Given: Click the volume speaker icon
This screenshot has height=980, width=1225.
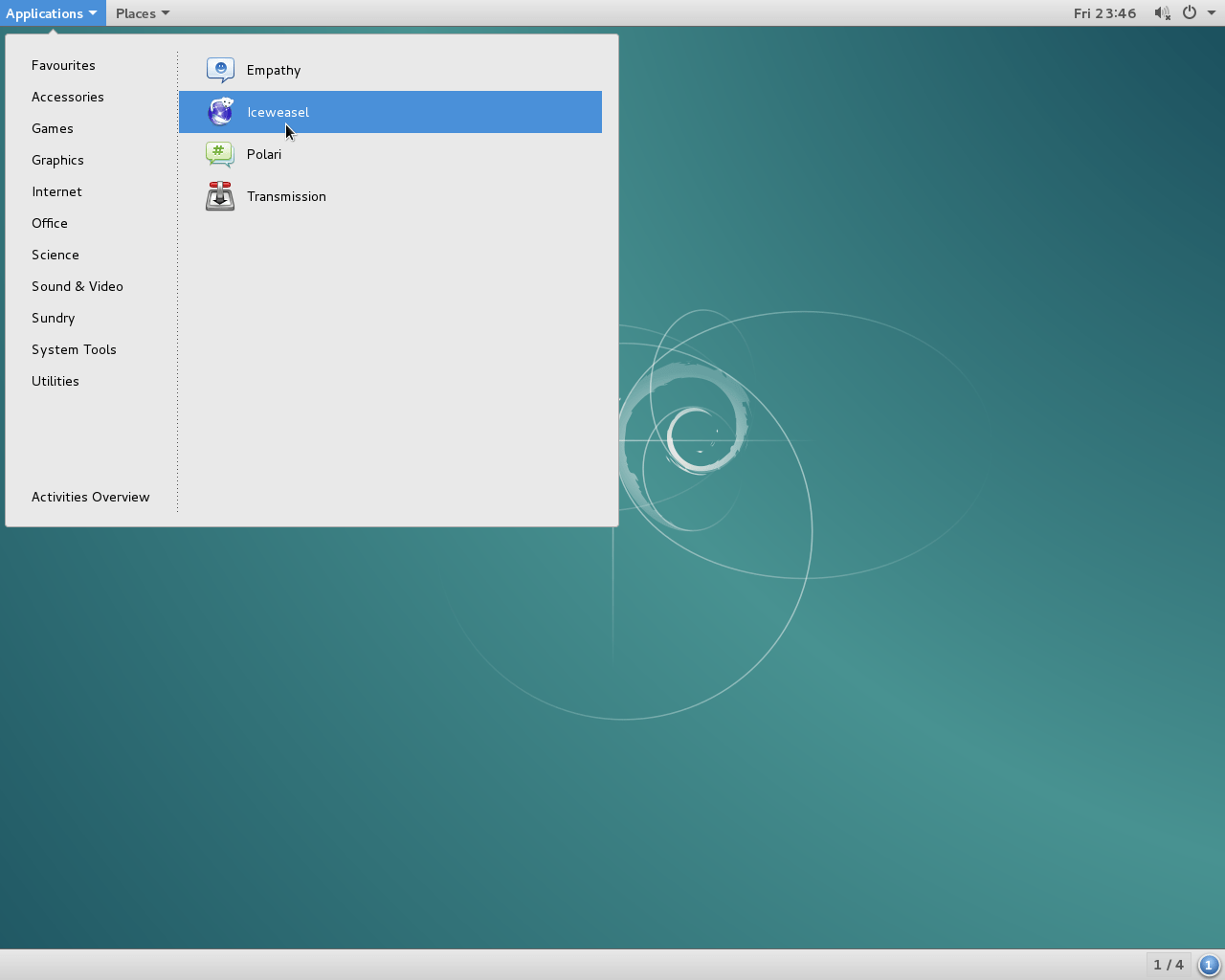Looking at the screenshot, I should pyautogui.click(x=1162, y=12).
